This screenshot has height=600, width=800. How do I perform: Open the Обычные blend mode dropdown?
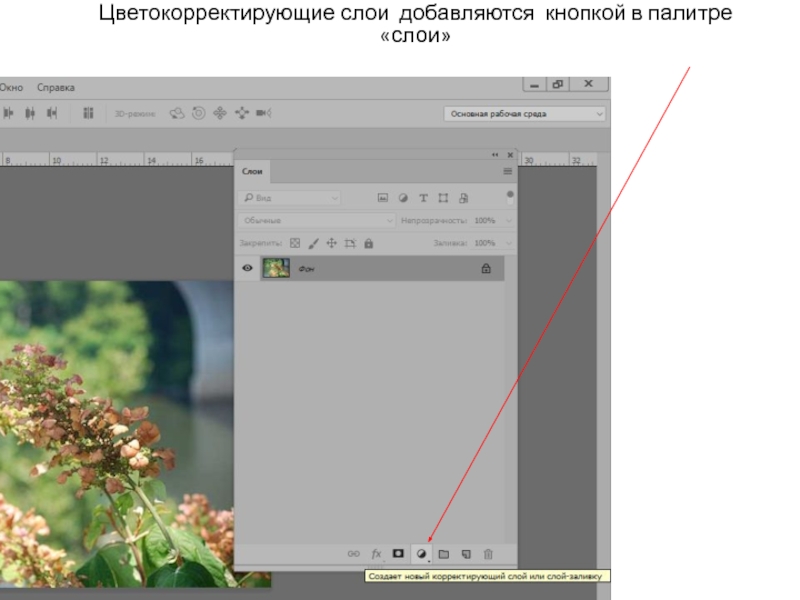point(317,220)
